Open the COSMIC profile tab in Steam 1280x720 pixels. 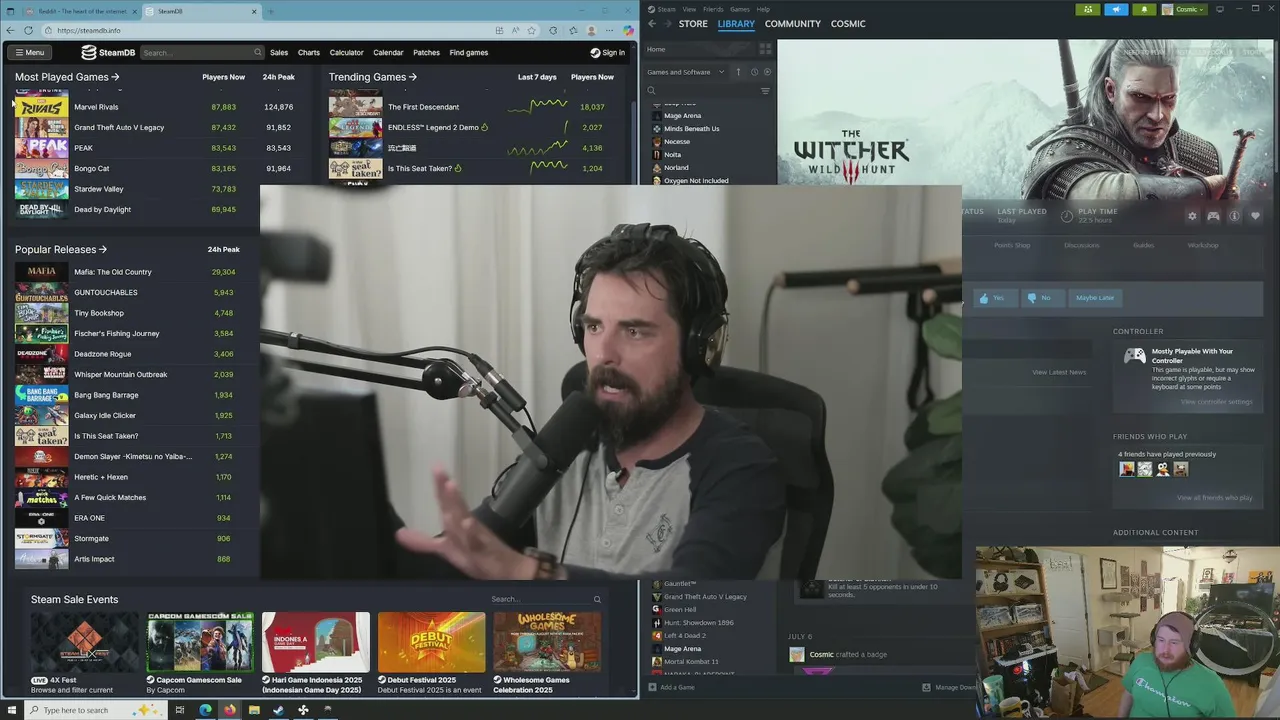[x=848, y=23]
